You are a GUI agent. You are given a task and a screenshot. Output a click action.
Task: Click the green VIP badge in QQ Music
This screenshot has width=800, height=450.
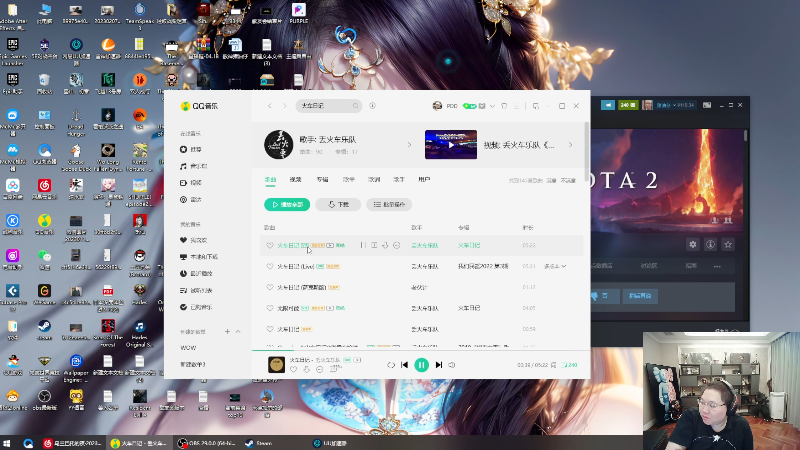click(x=469, y=106)
